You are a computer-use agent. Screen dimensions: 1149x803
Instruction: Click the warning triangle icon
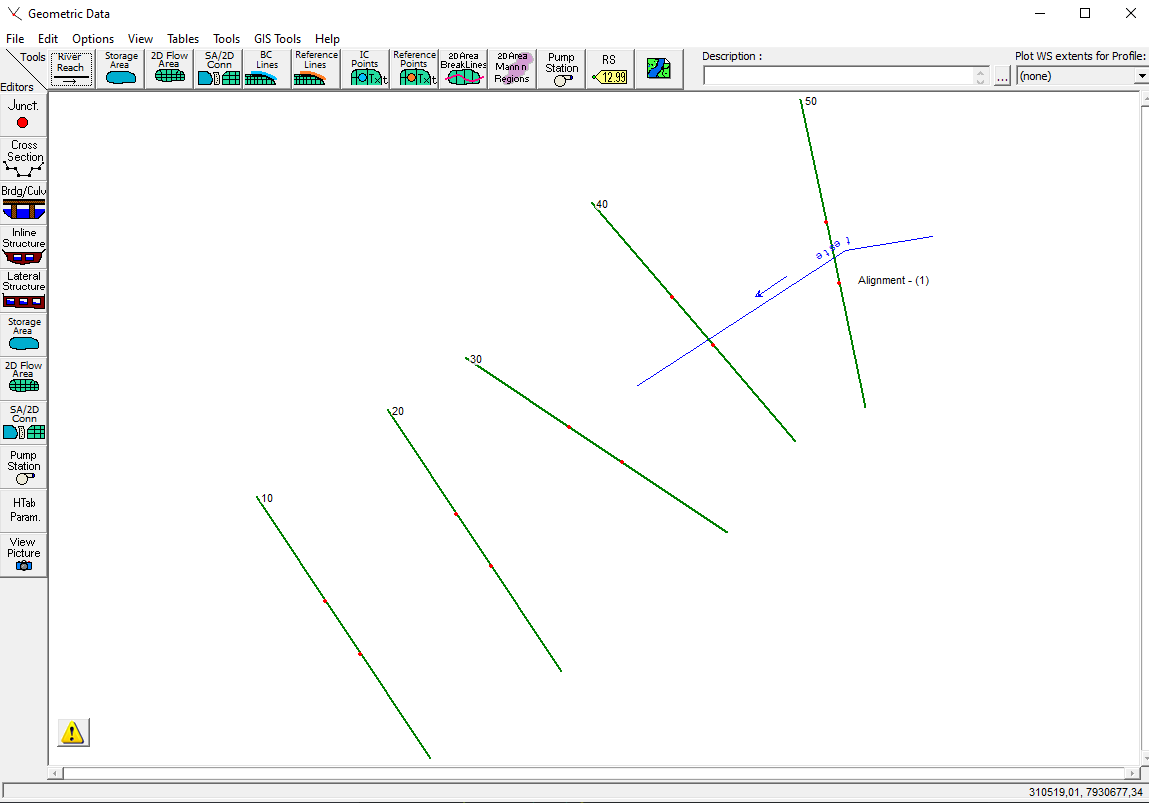[72, 732]
